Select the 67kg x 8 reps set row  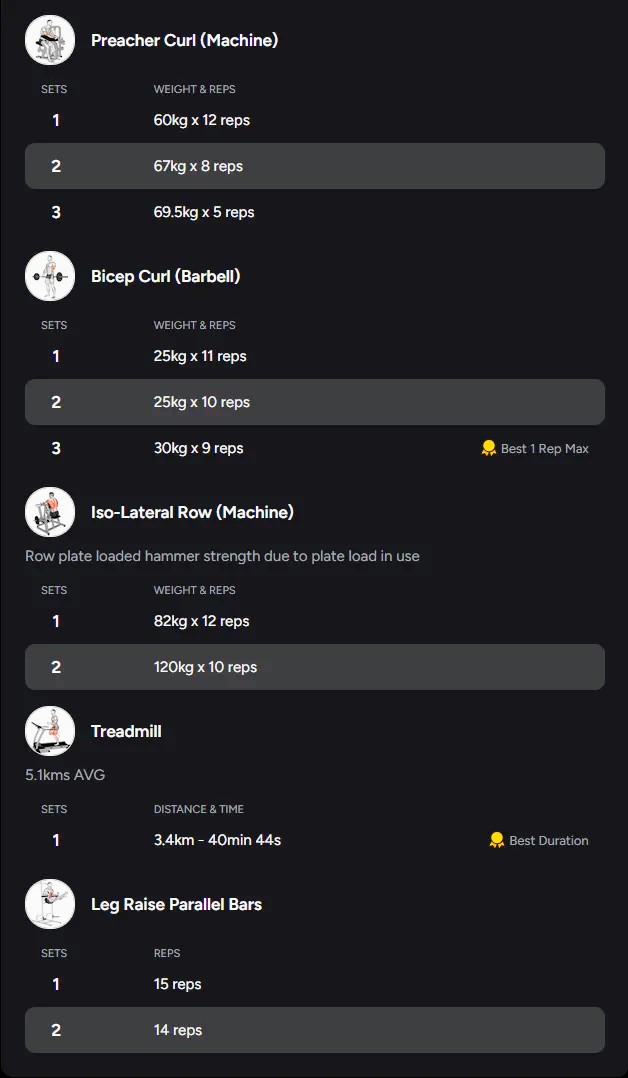point(314,166)
